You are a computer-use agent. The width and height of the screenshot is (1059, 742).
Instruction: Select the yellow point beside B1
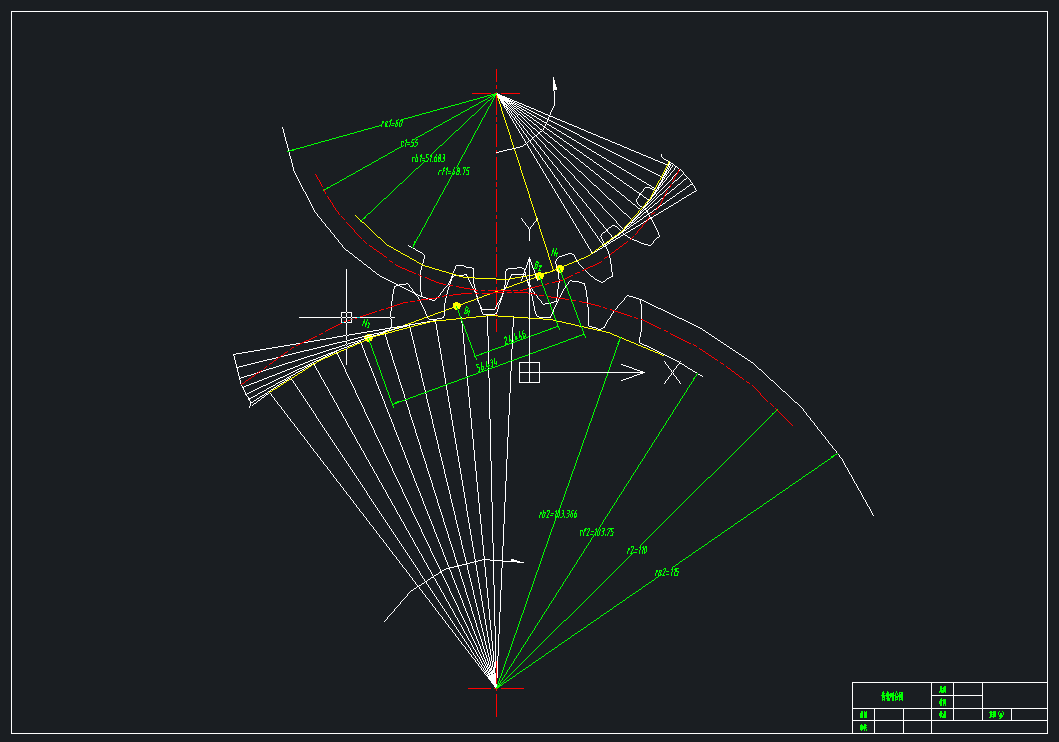tap(457, 307)
